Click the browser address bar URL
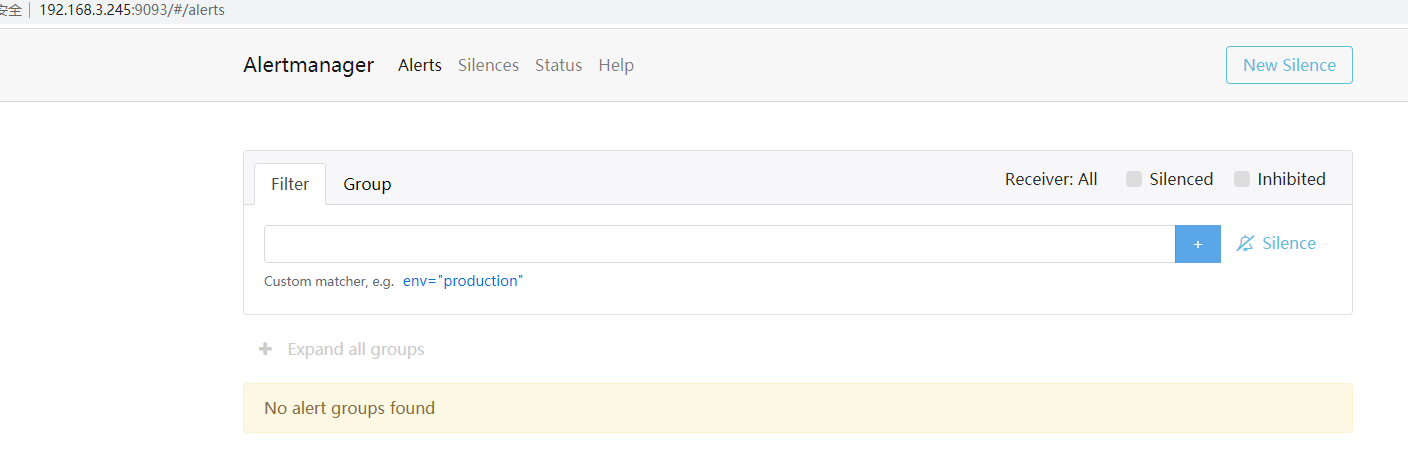The image size is (1408, 458). (132, 10)
